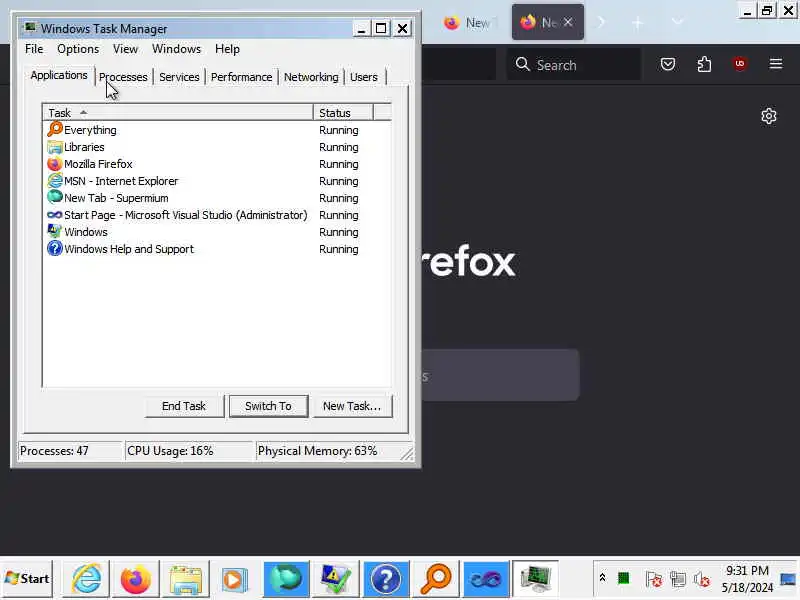Select the Mozilla Firefox task icon
Image resolution: width=800 pixels, height=600 pixels.
(55, 164)
